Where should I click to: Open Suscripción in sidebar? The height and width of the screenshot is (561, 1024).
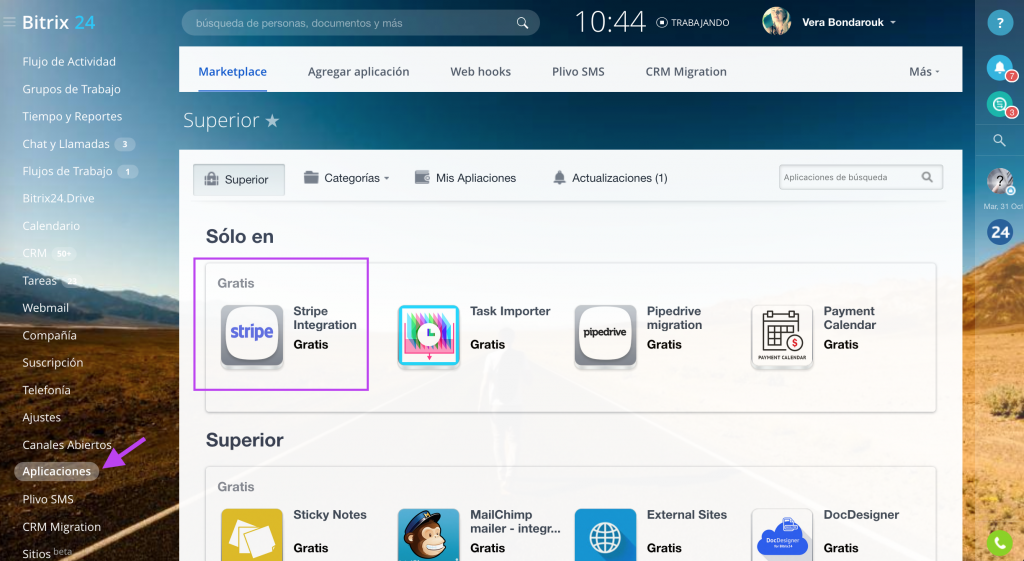(53, 362)
